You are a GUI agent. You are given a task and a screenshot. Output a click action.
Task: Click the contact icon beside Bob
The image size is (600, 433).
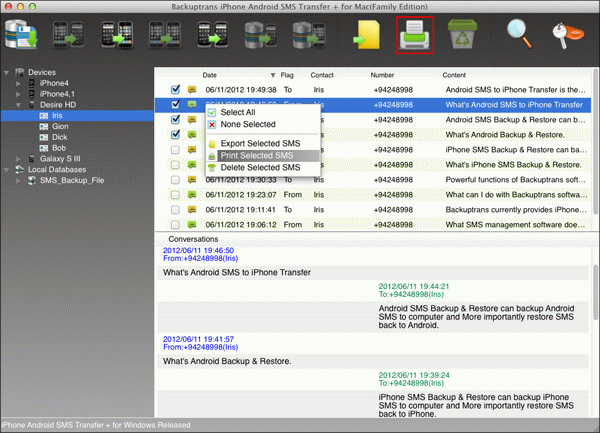(44, 148)
